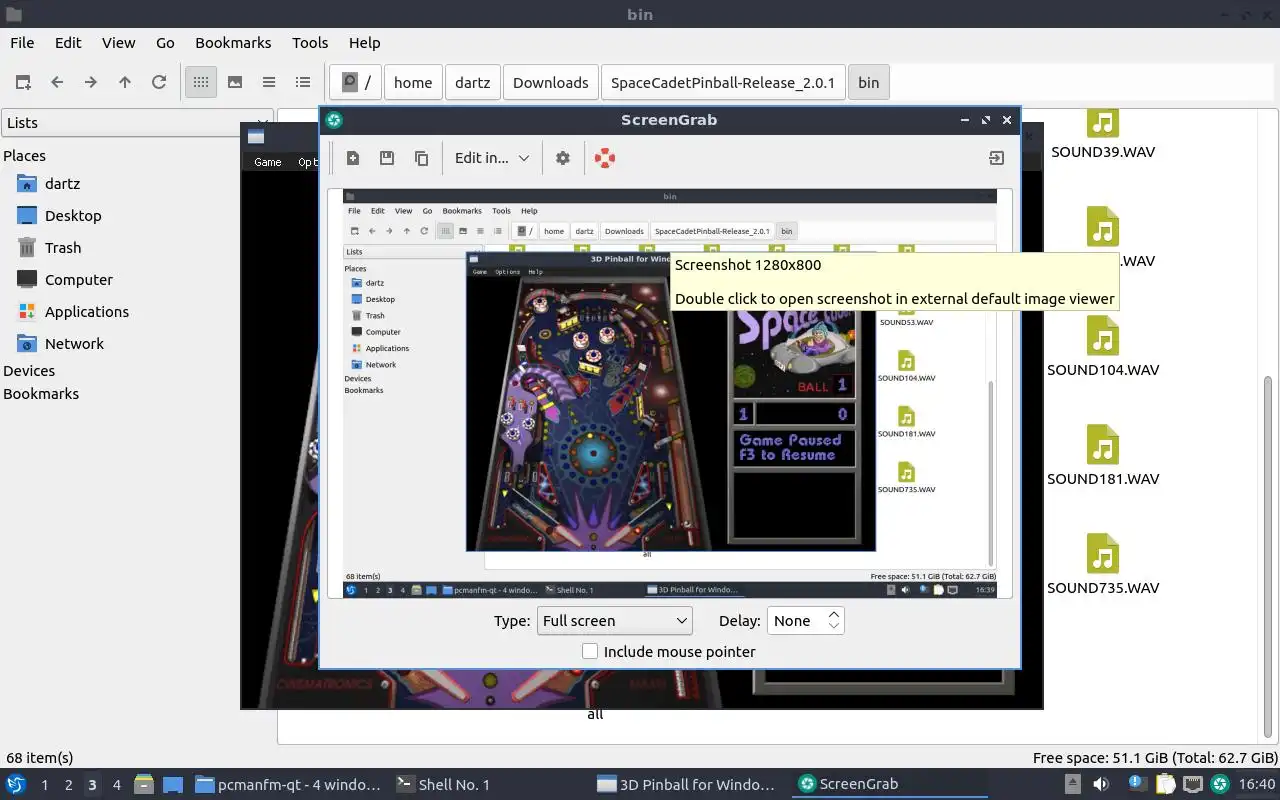Enable 'Include mouse pointer' checkbox
The height and width of the screenshot is (800, 1280).
(590, 651)
